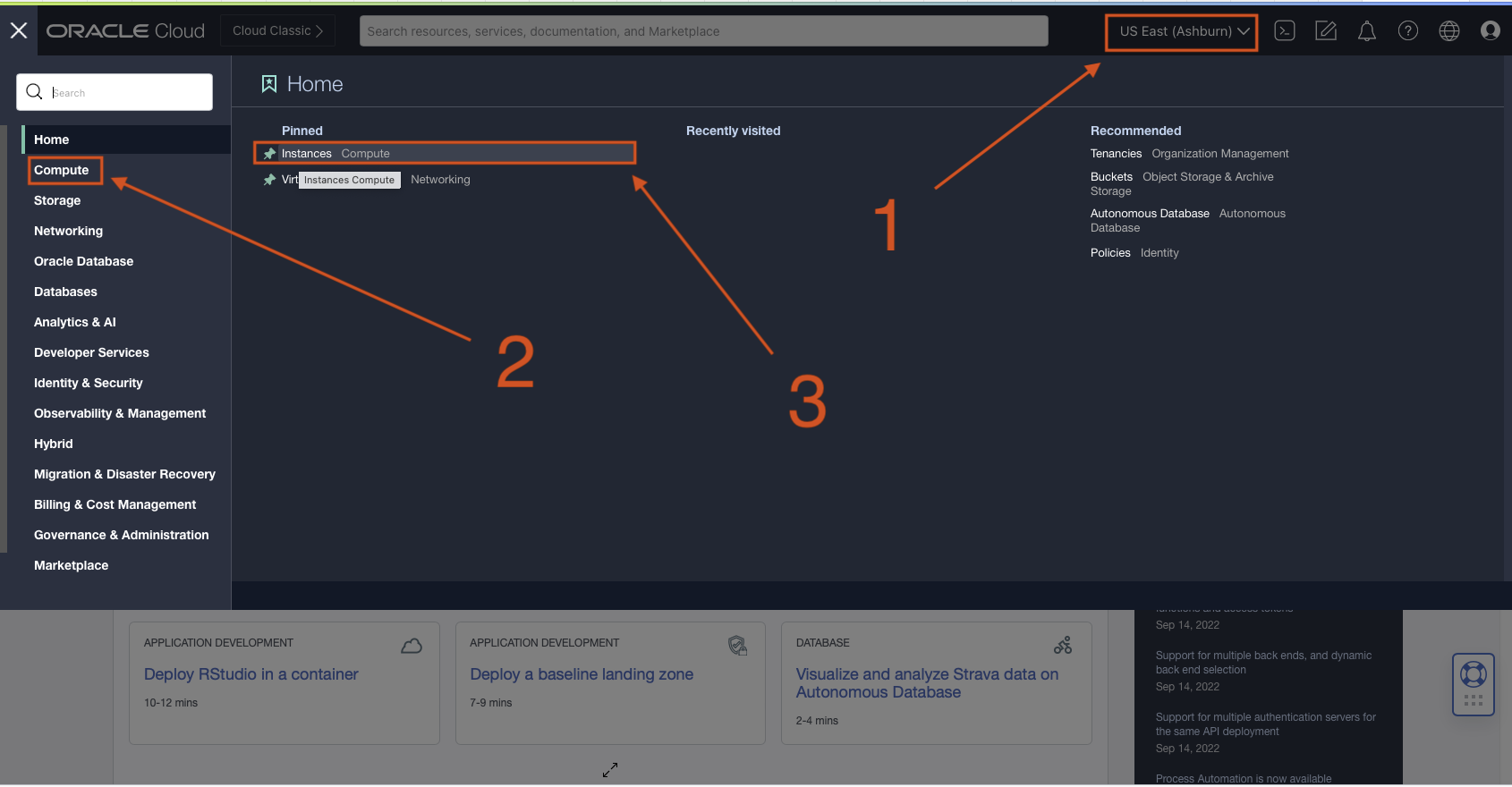Image resolution: width=1512 pixels, height=787 pixels.
Task: Click the language globe icon
Action: pyautogui.click(x=1448, y=31)
